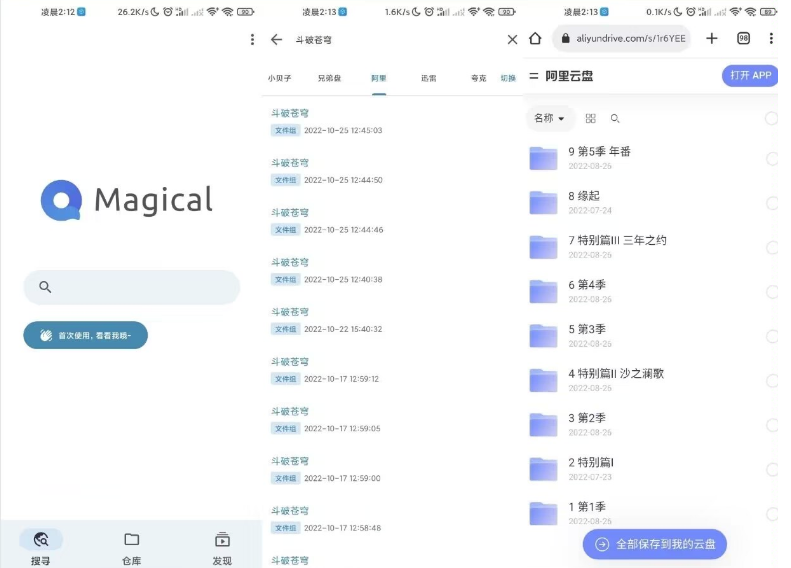The height and width of the screenshot is (568, 791).
Task: Select the circle for 2 特别篇I
Action: 772,469
